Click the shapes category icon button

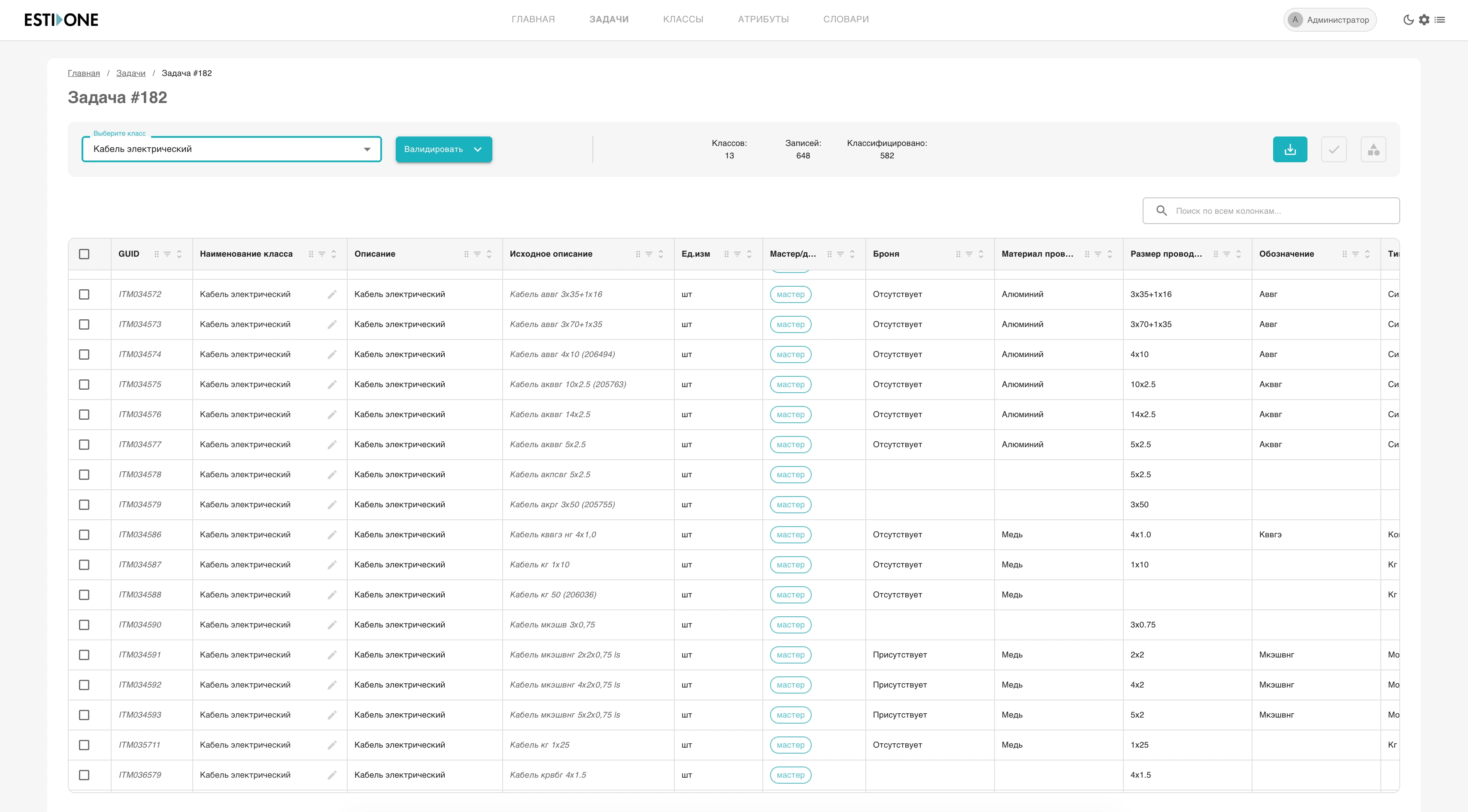click(1374, 149)
